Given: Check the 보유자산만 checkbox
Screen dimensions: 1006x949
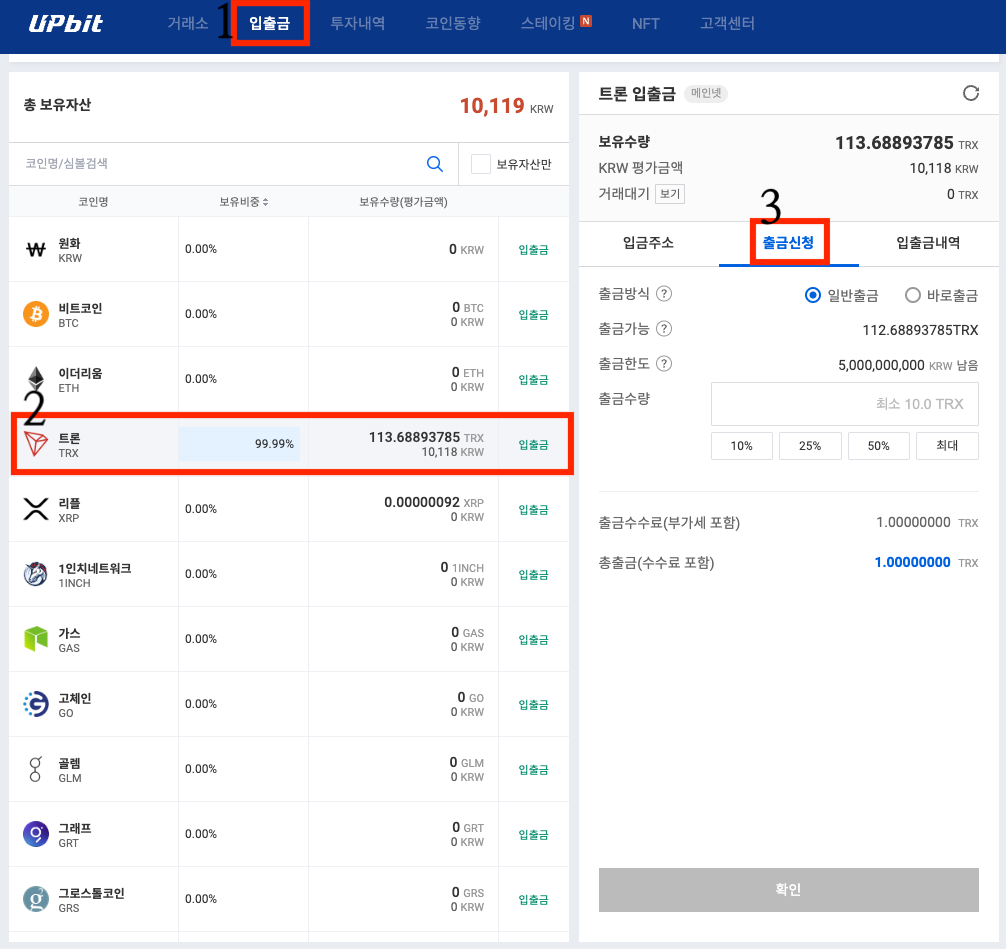Looking at the screenshot, I should 481,164.
